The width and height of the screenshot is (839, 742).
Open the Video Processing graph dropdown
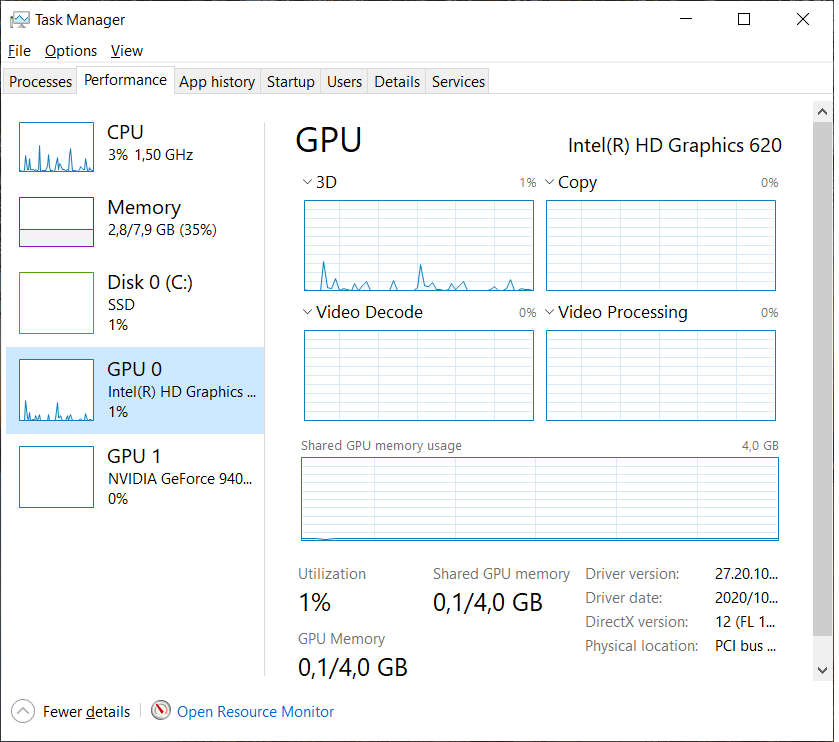coord(549,312)
